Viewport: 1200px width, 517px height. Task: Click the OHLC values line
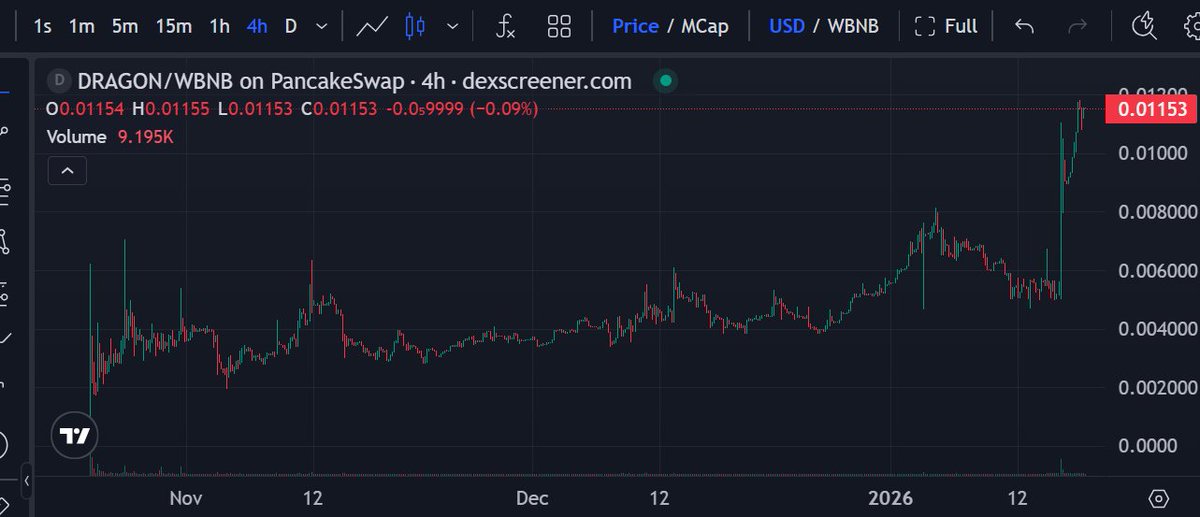292,108
